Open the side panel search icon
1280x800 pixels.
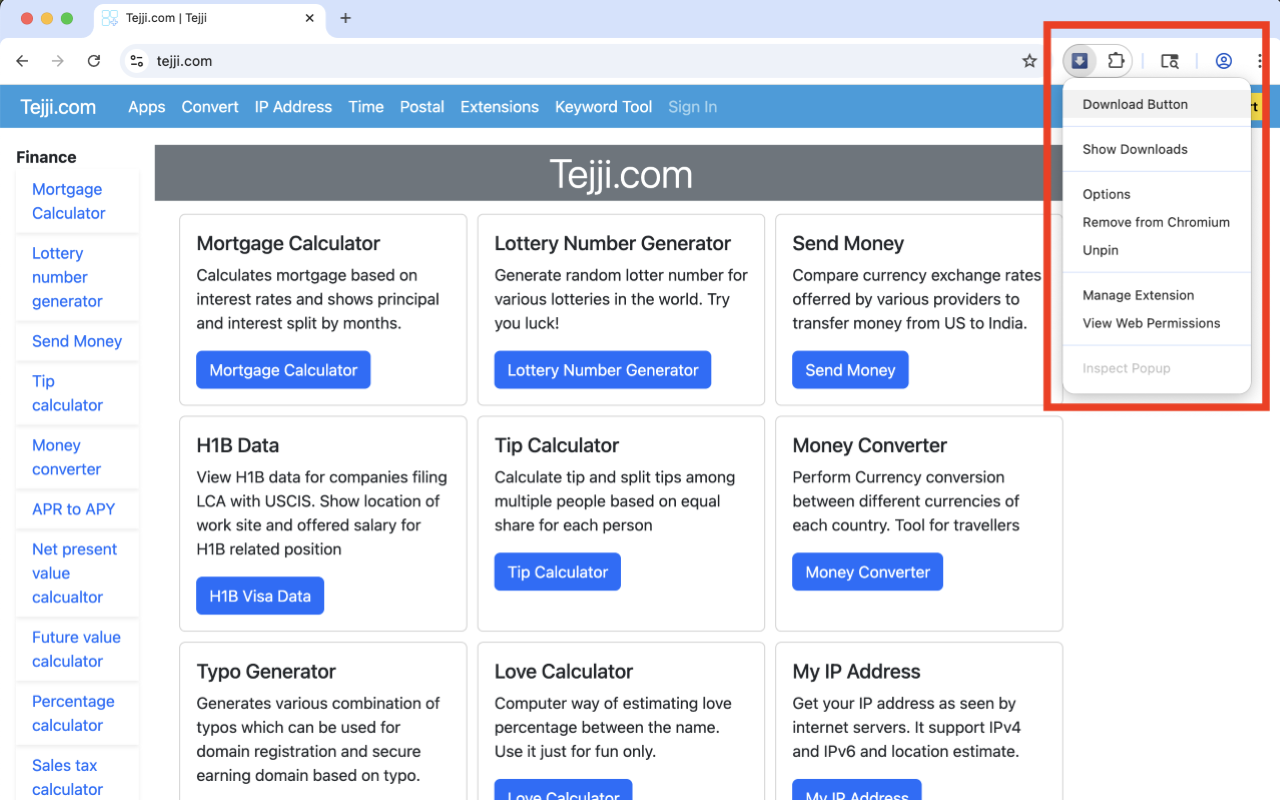(1169, 61)
